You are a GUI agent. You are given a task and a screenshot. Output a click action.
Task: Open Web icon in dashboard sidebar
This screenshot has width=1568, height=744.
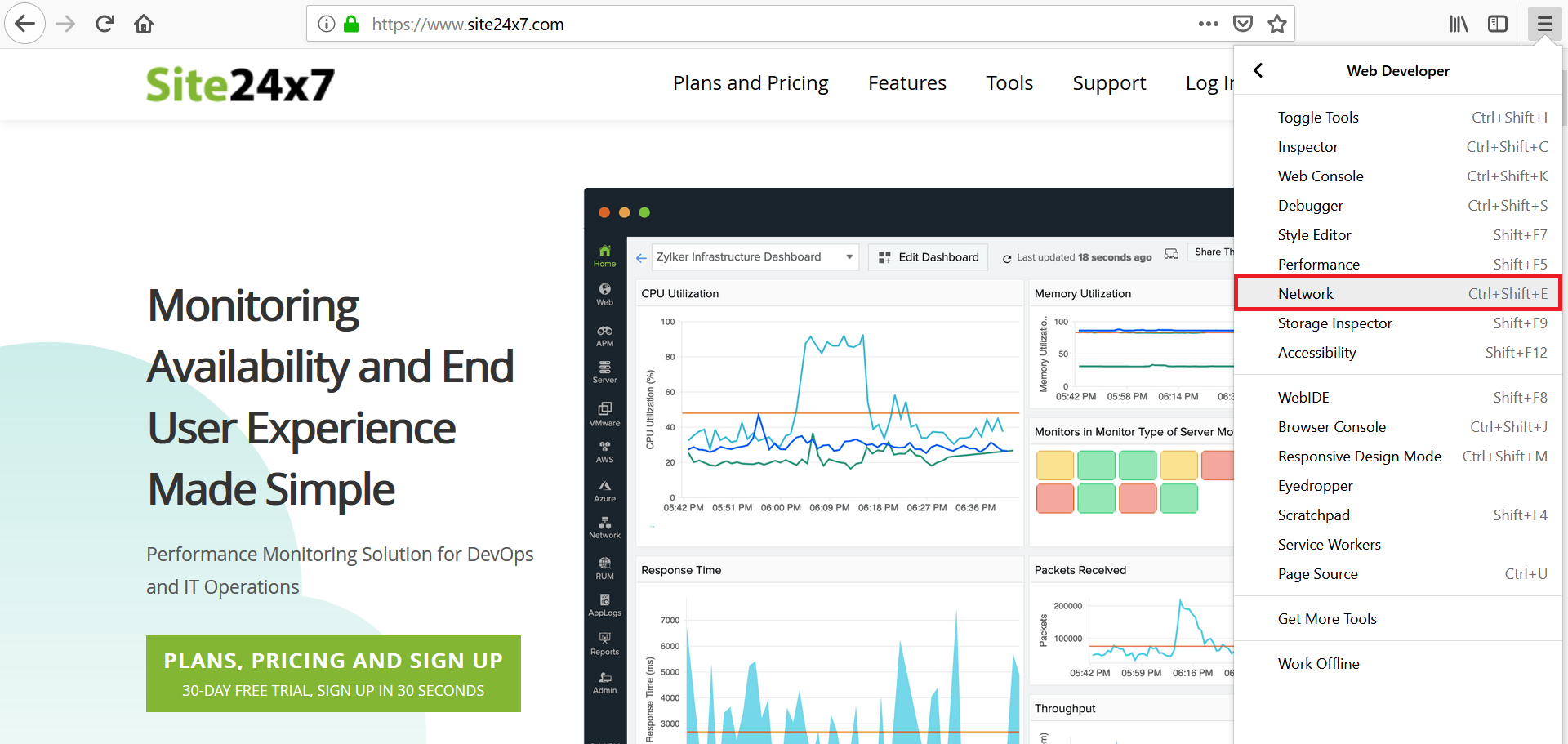[605, 294]
